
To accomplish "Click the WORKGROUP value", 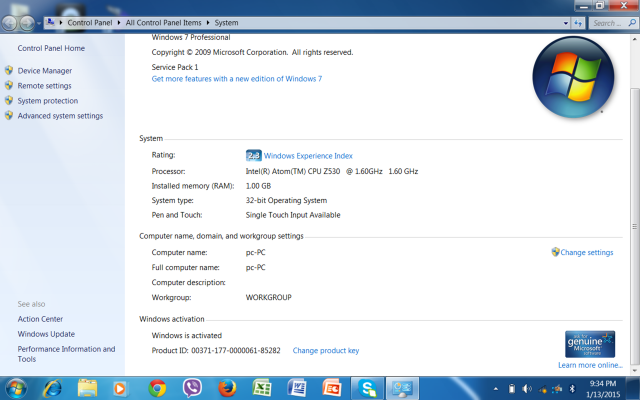I will (269, 298).
